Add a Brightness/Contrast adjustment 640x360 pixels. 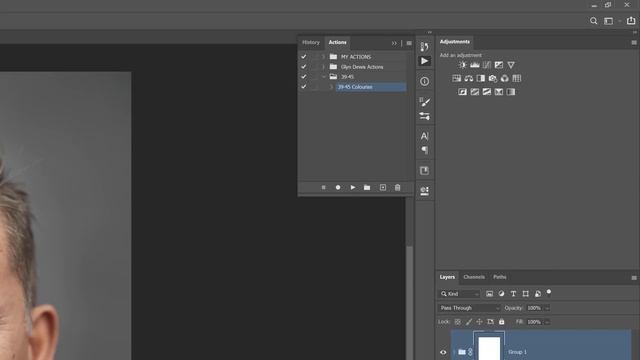pyautogui.click(x=462, y=65)
